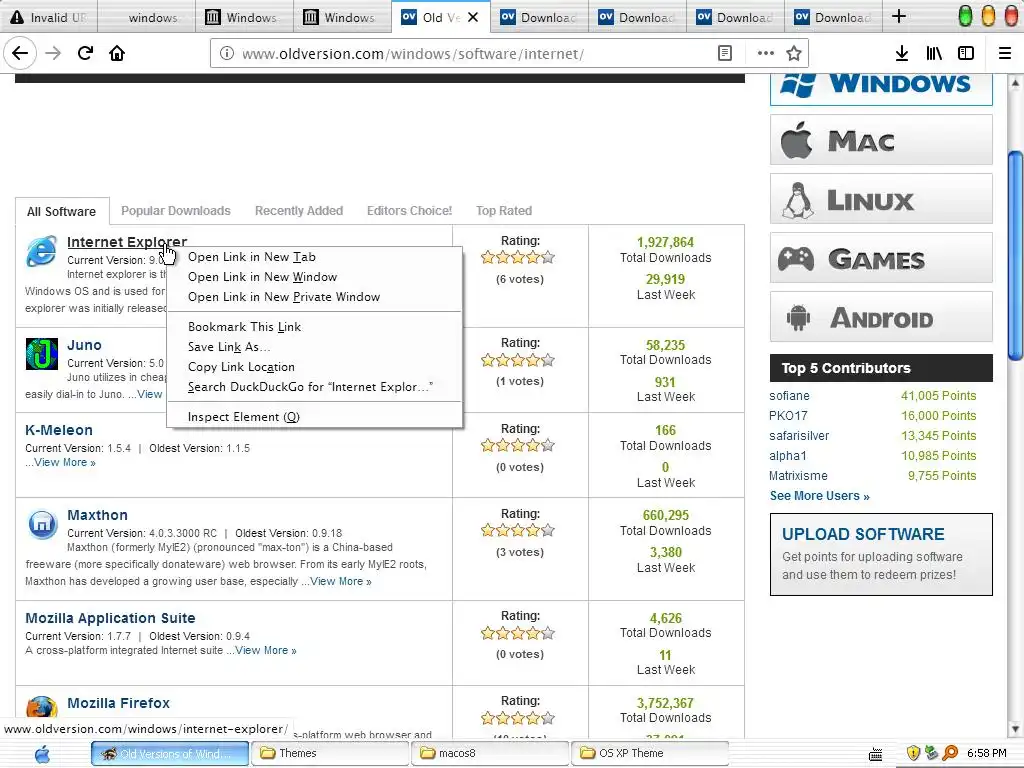Click the scrollbar down arrow

pyautogui.click(x=1015, y=729)
